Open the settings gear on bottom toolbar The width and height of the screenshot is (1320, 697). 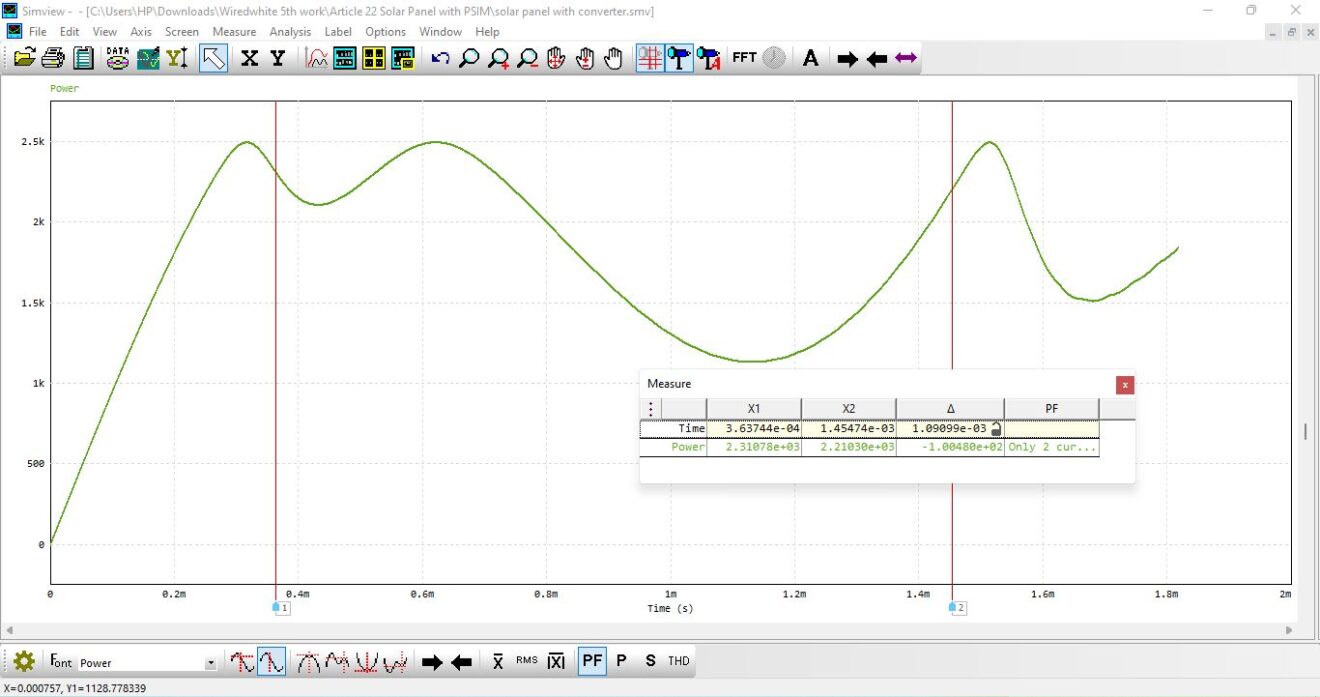[x=22, y=661]
